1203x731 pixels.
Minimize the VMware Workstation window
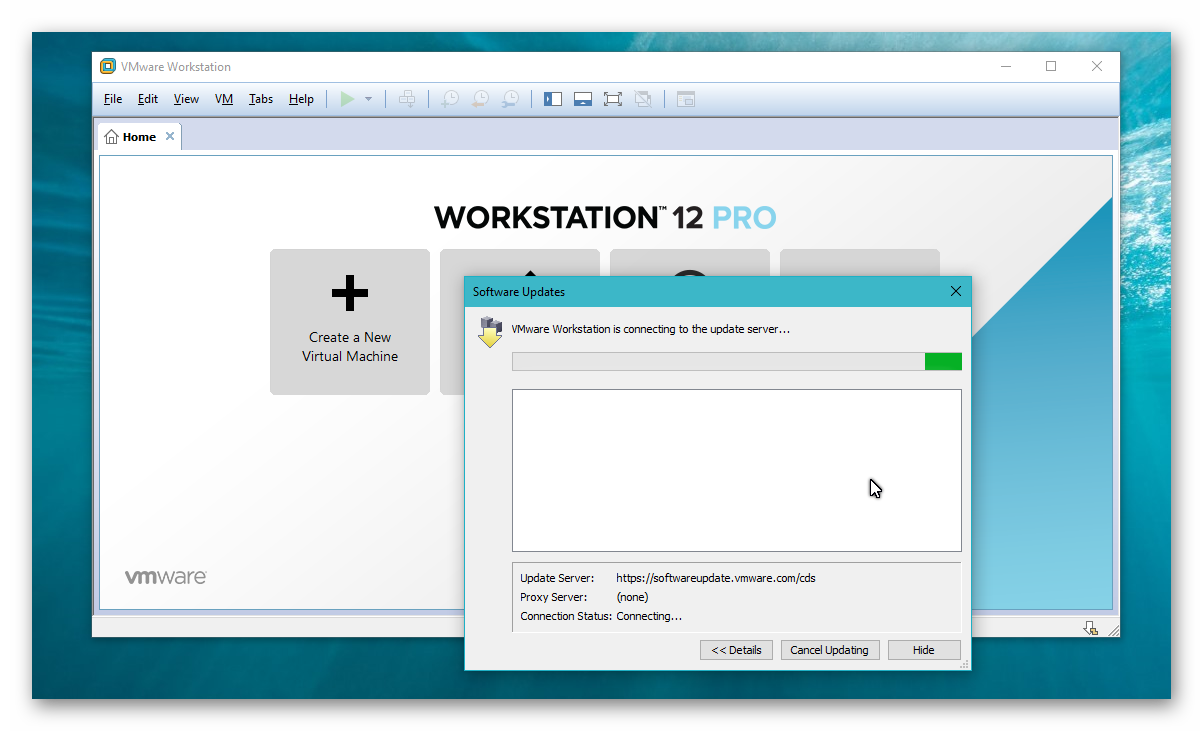(x=1005, y=67)
